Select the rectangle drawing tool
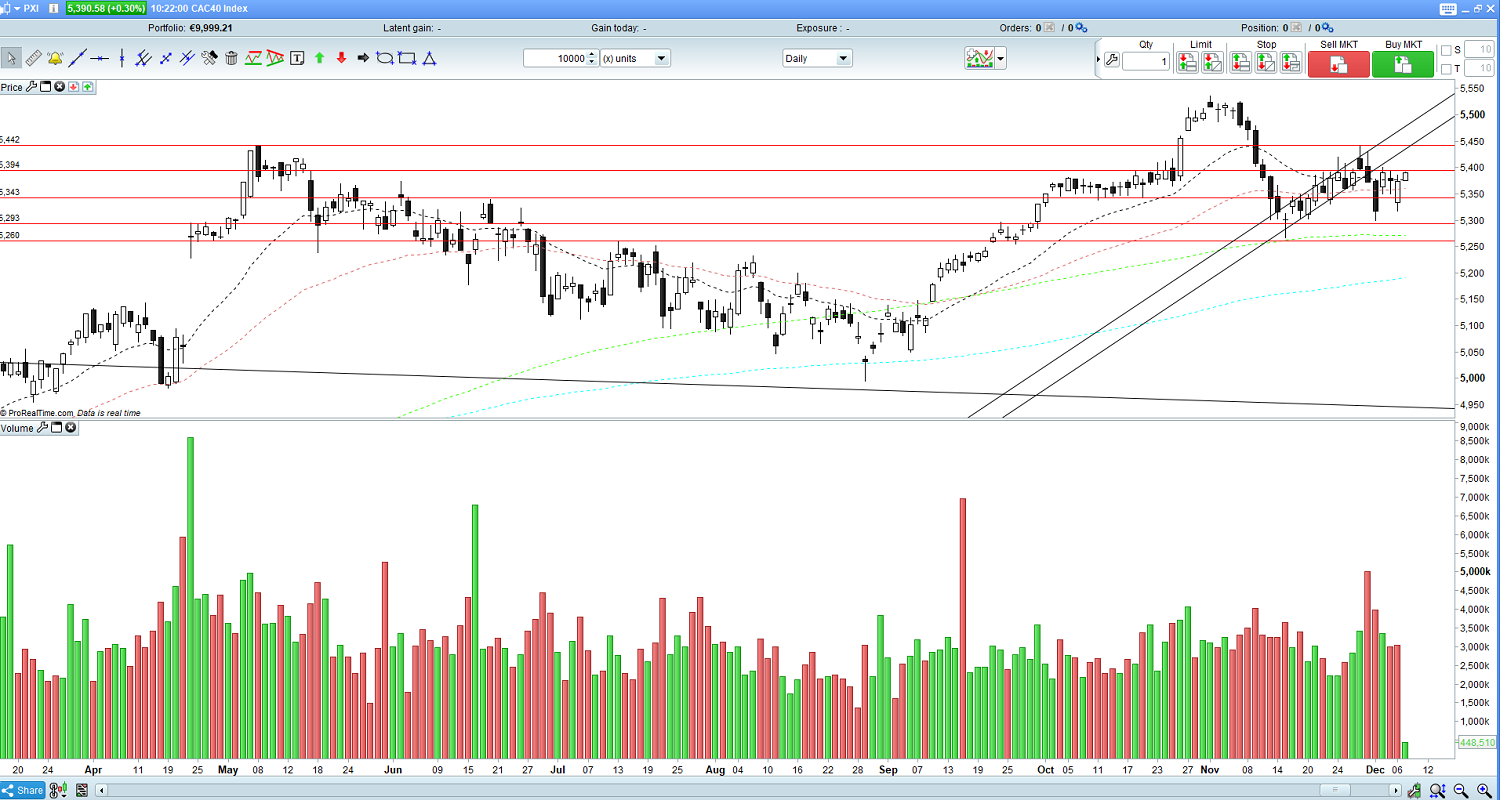 tap(407, 58)
